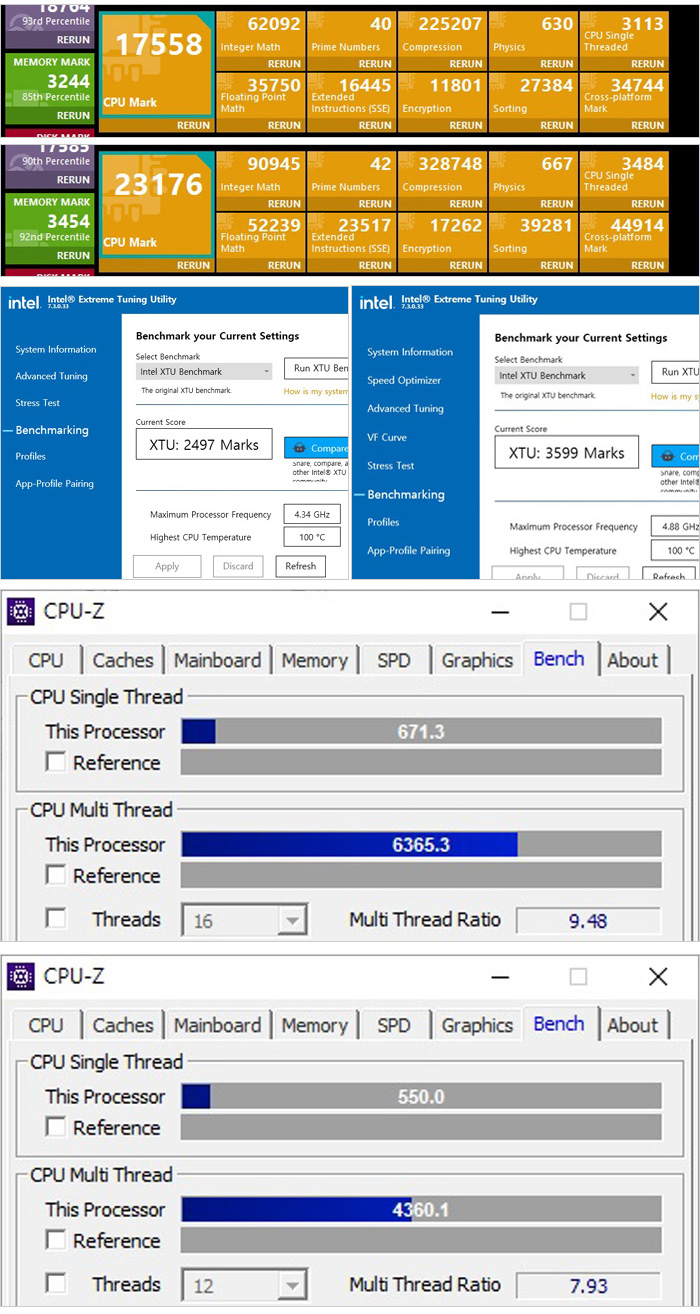
Task: Close the CPU-Z window showing 4360.1
Action: 657,977
